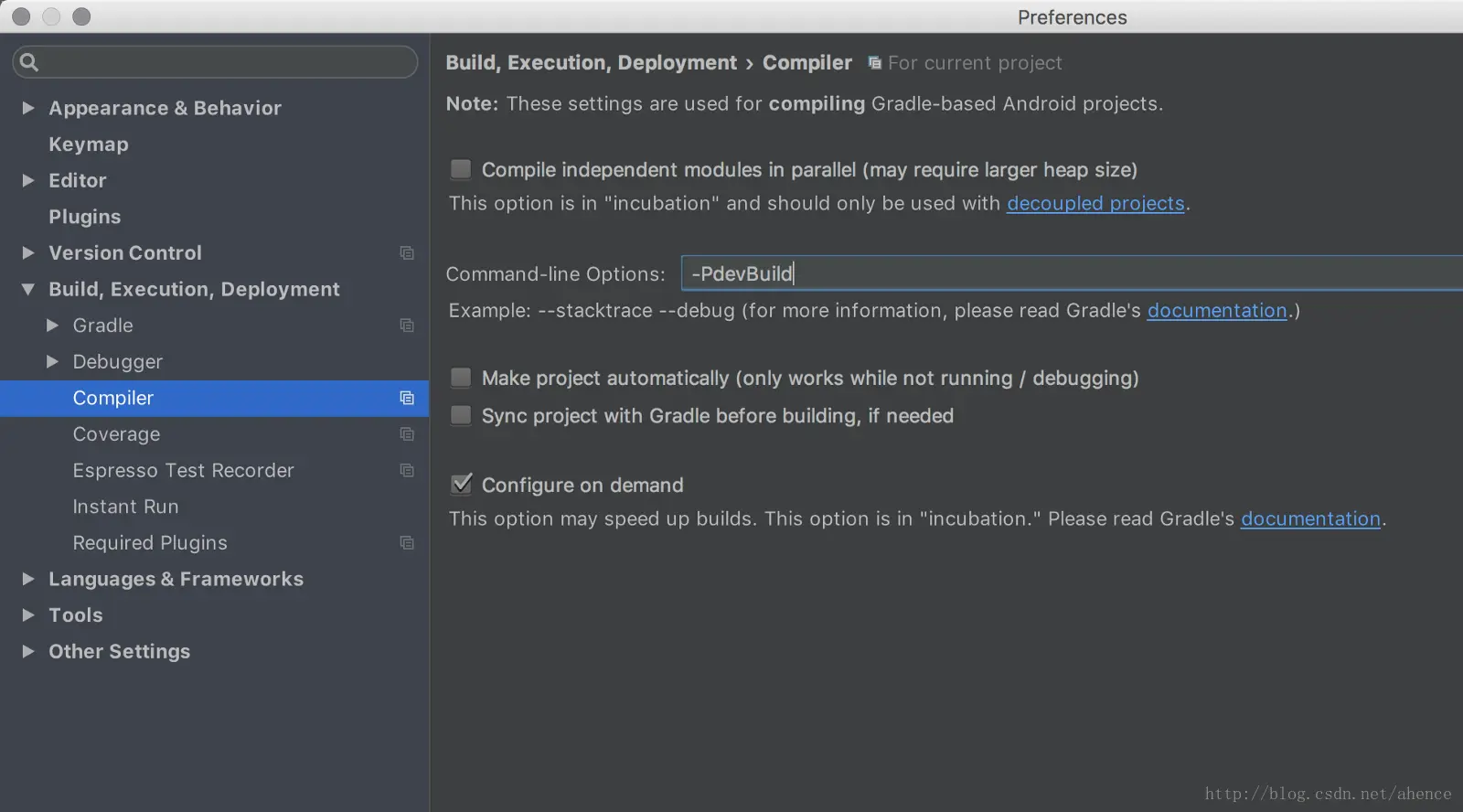Click project-level icon beside Espresso Test Recorder
This screenshot has height=812, width=1463.
click(x=407, y=470)
